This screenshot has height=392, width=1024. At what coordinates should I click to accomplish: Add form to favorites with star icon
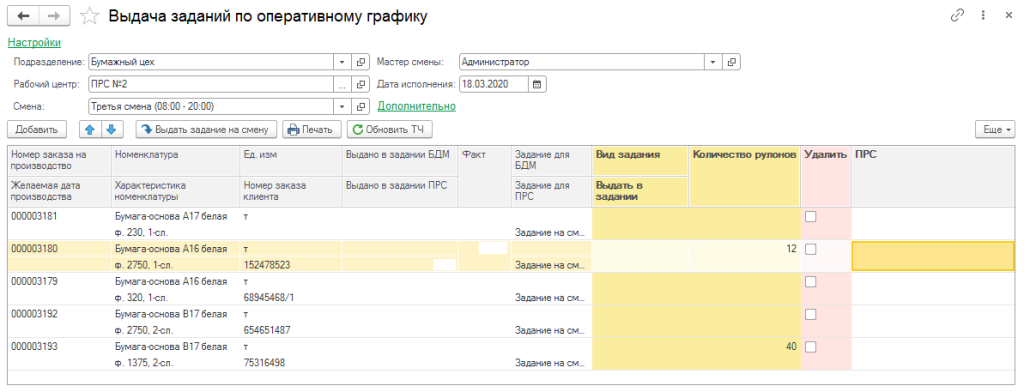pyautogui.click(x=88, y=16)
